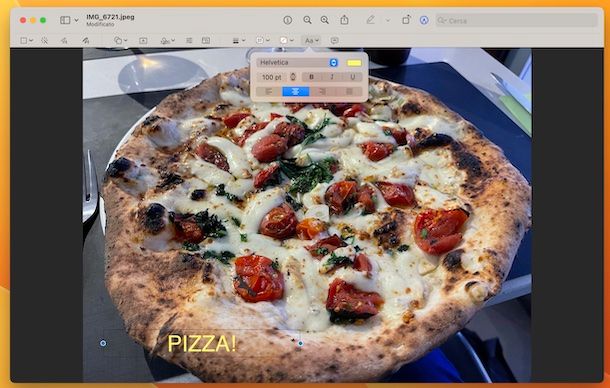Rotate the image left
This screenshot has width=610, height=388.
pos(406,20)
